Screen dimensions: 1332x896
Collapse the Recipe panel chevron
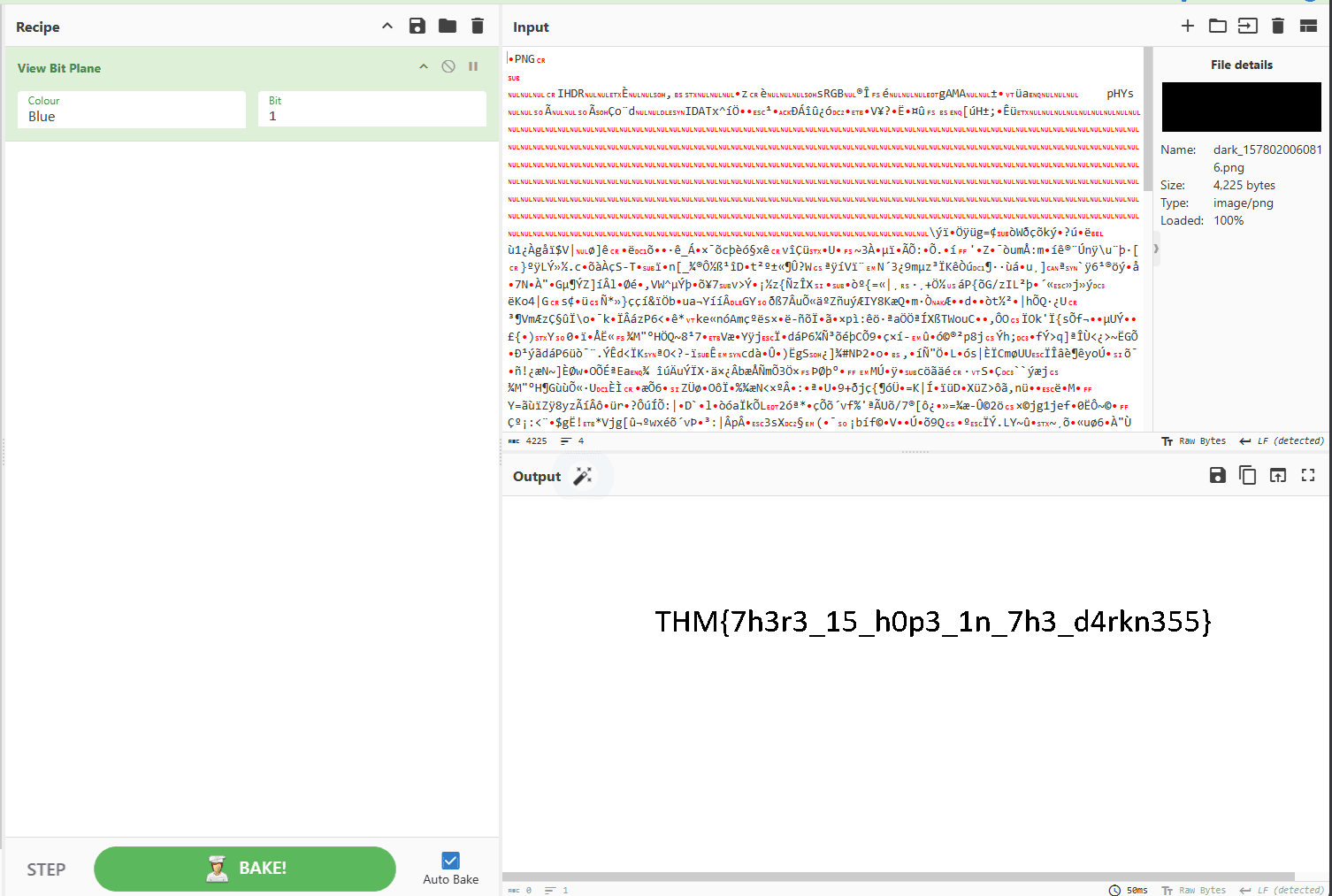387,26
